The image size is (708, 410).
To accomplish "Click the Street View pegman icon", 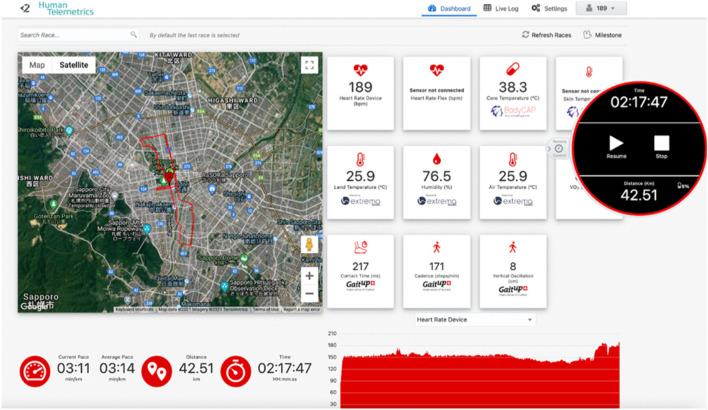I will coord(309,246).
